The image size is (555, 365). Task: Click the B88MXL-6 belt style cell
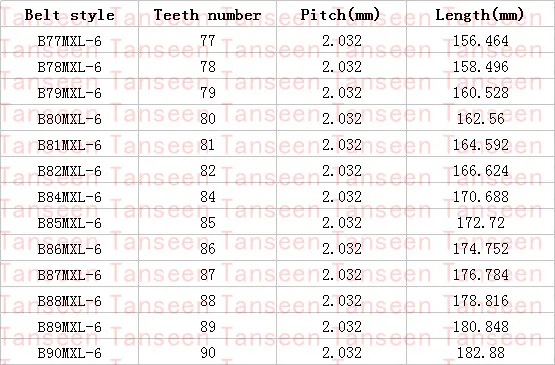coord(69,301)
